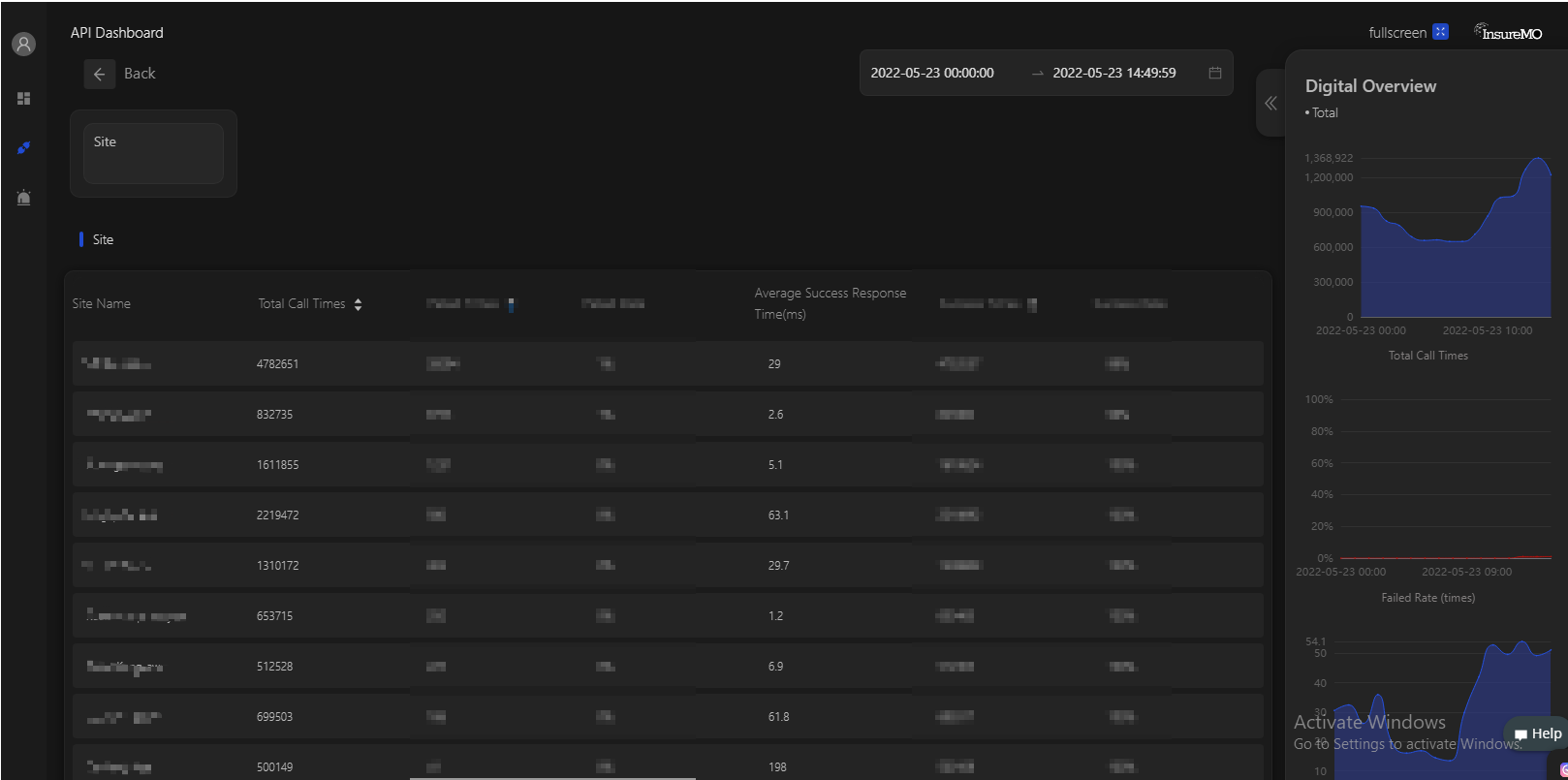Click the Average Success Response Time header
This screenshot has width=1568, height=780.
point(831,303)
